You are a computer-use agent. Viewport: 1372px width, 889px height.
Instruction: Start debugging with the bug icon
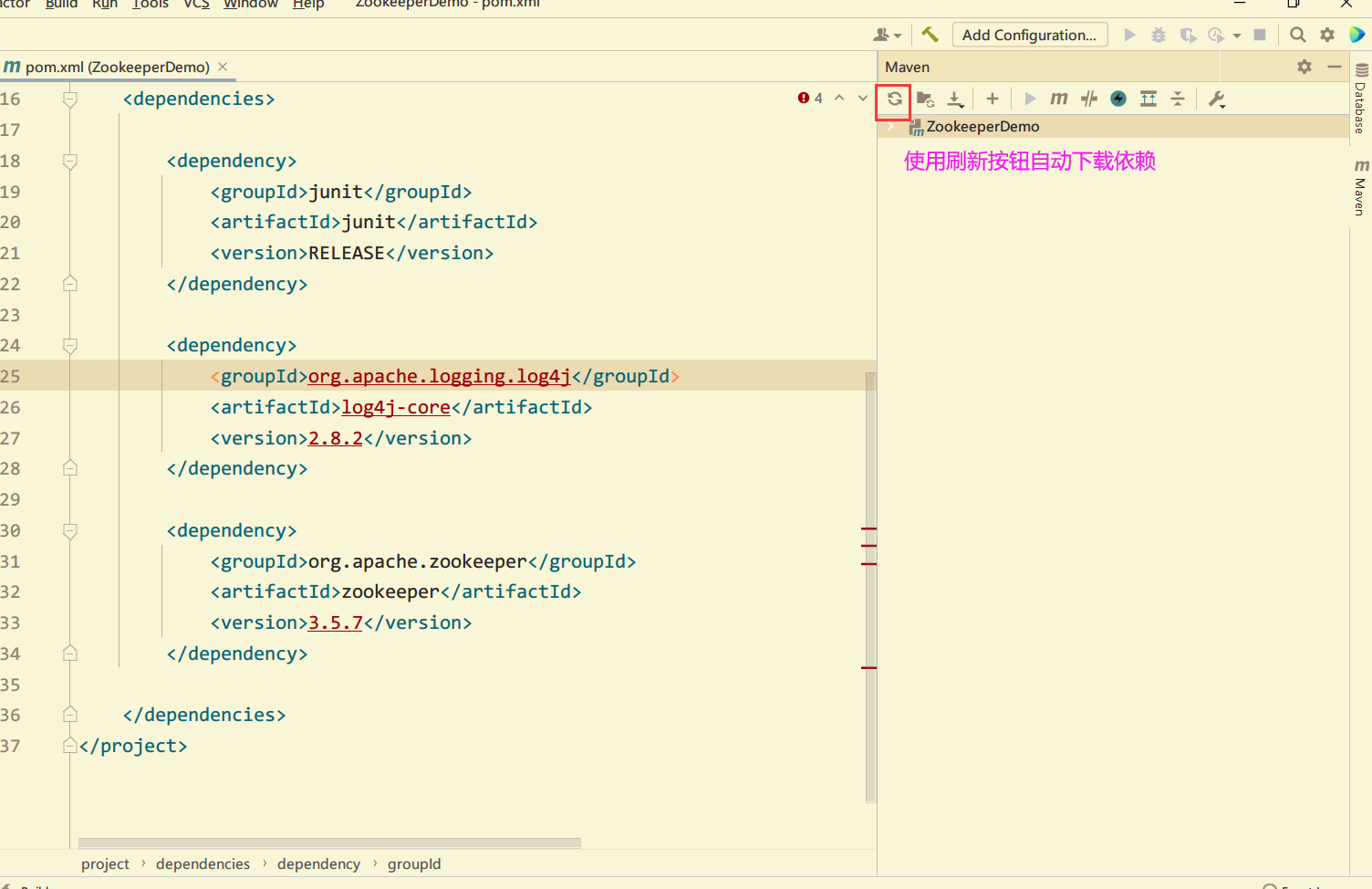tap(1159, 35)
